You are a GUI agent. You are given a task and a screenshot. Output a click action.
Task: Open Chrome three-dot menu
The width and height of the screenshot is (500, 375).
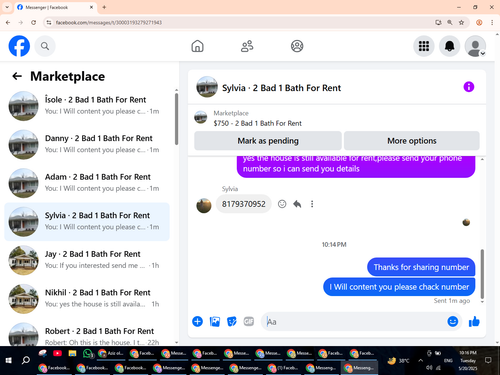(x=492, y=23)
